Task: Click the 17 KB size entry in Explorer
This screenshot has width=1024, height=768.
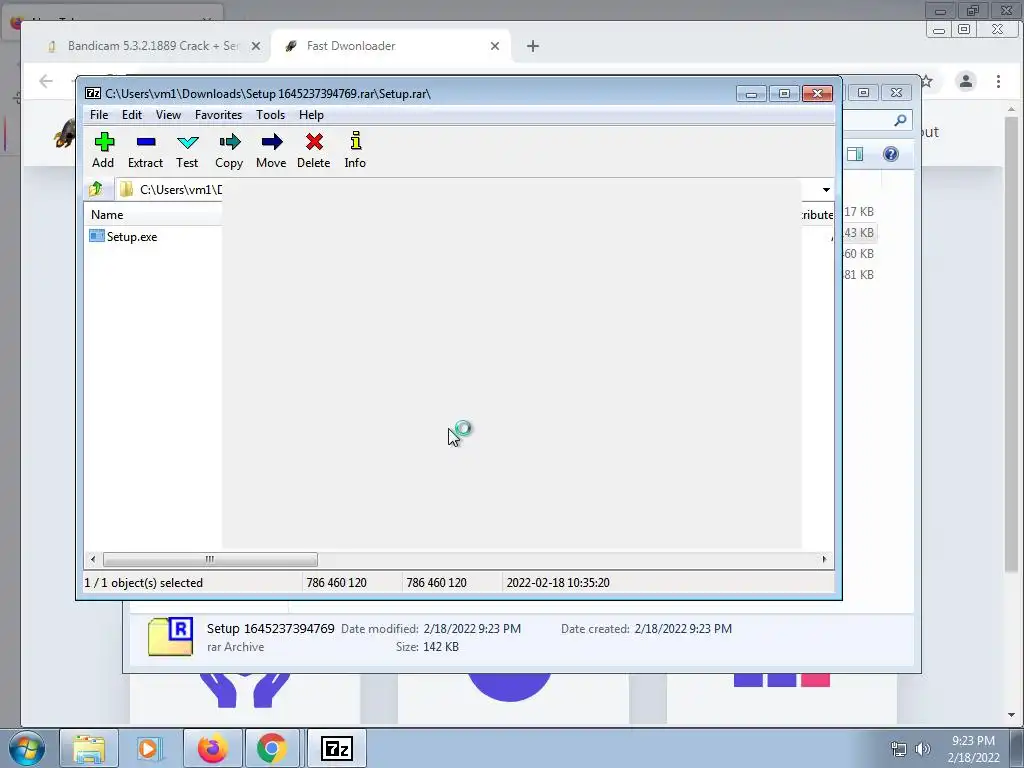Action: tap(859, 212)
